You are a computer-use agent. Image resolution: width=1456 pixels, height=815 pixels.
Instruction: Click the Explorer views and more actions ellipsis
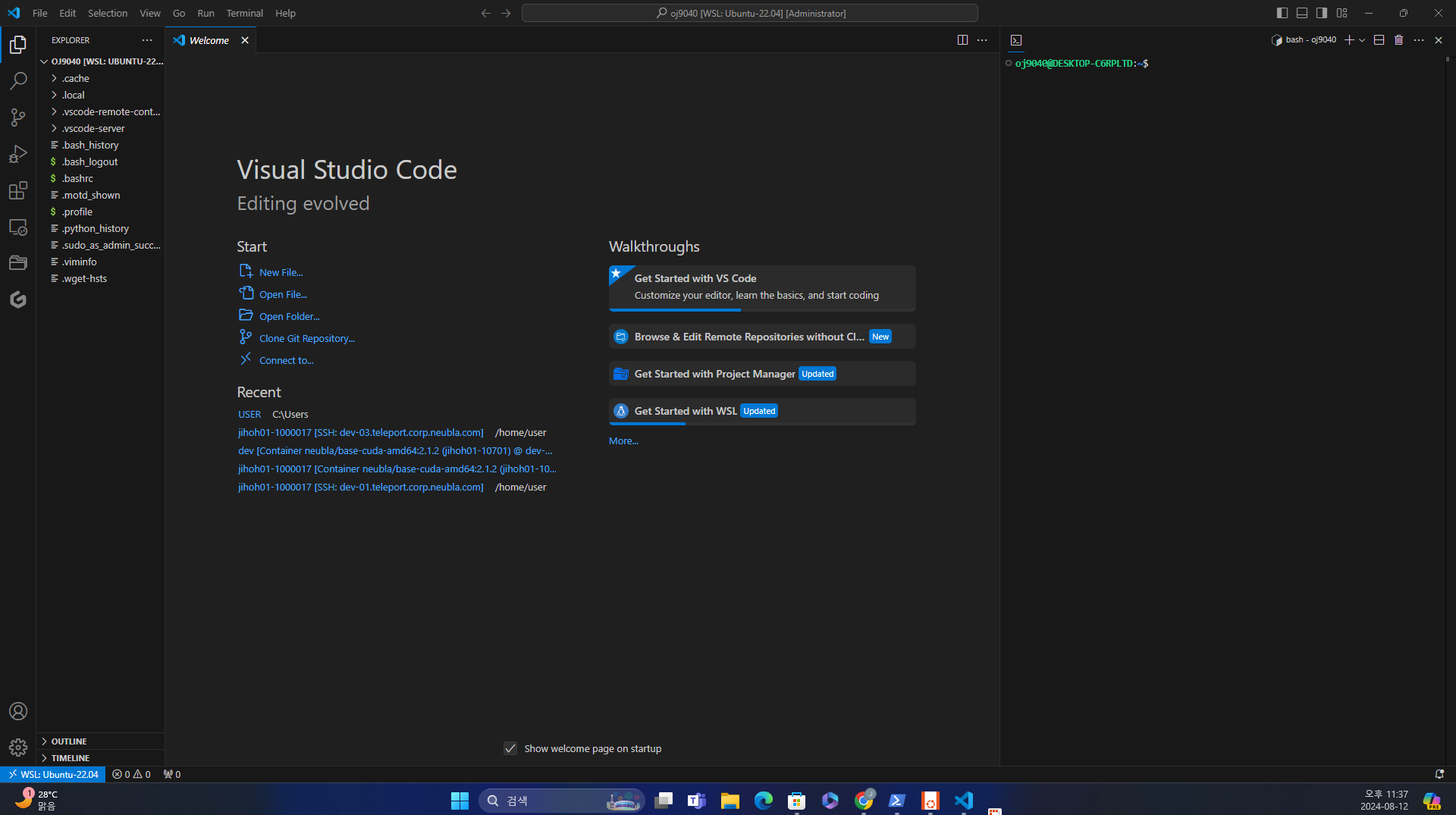147,40
